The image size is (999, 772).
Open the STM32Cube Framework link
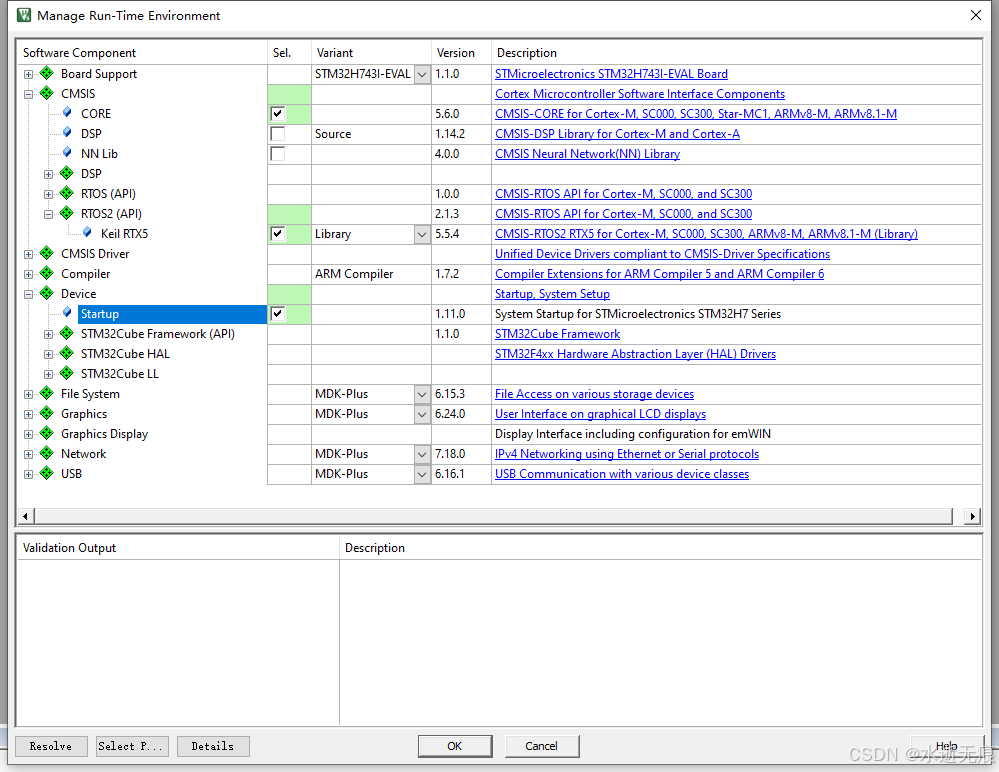pyautogui.click(x=557, y=333)
